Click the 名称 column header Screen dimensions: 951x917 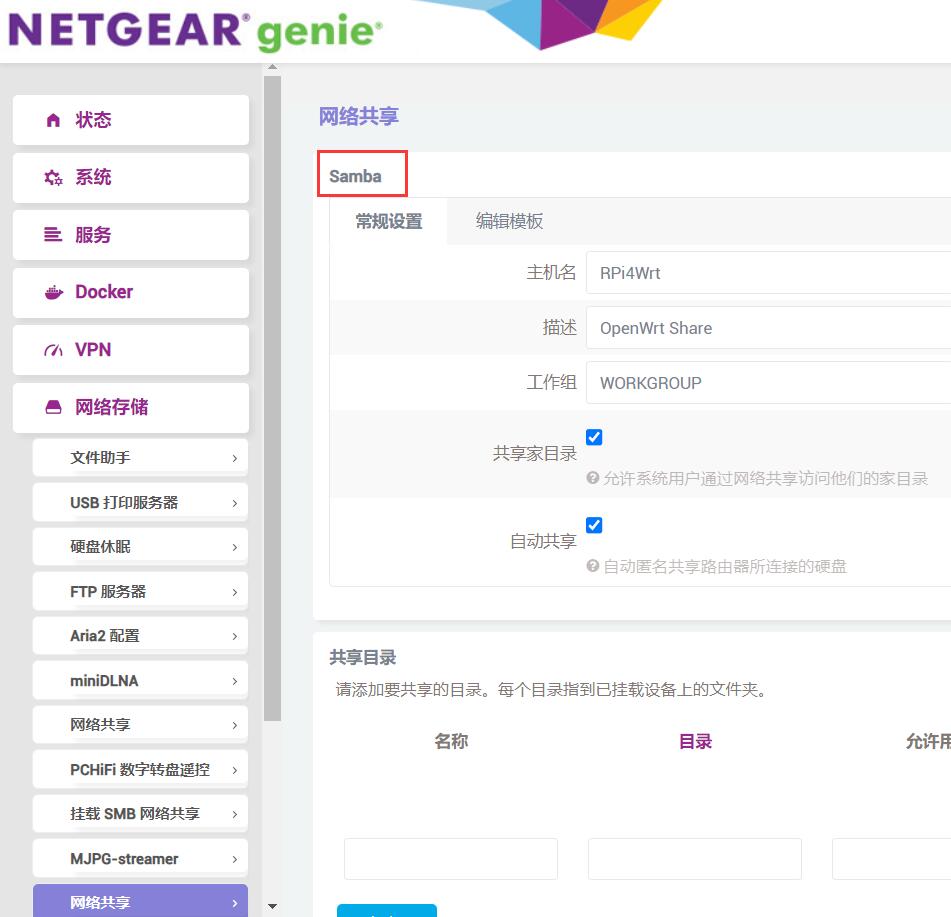point(451,741)
